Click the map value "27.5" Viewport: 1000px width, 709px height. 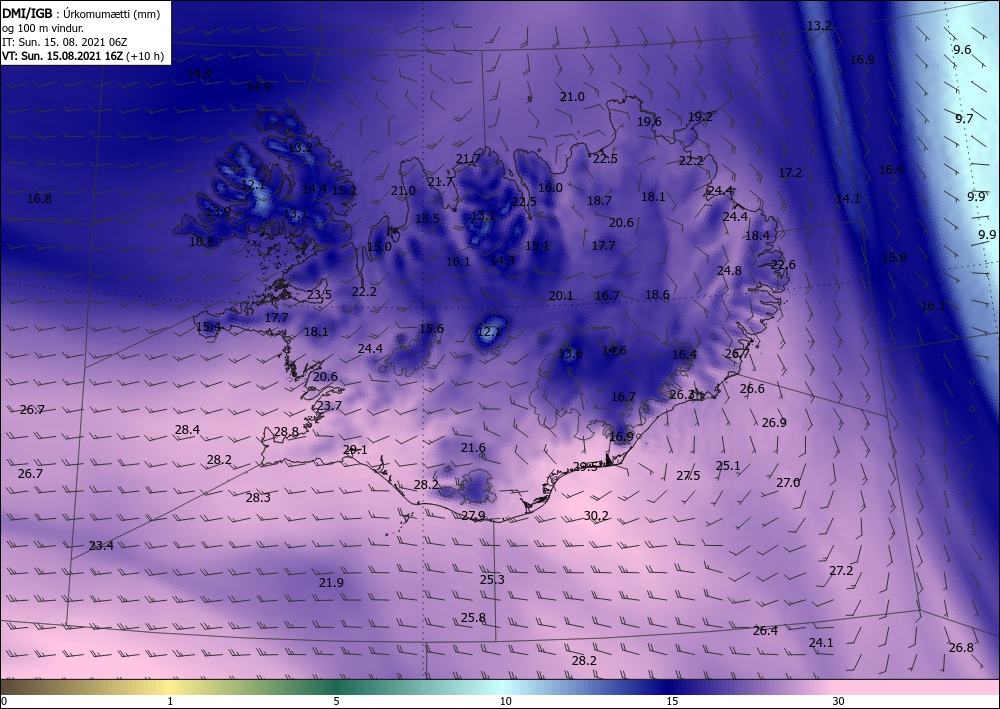[688, 476]
